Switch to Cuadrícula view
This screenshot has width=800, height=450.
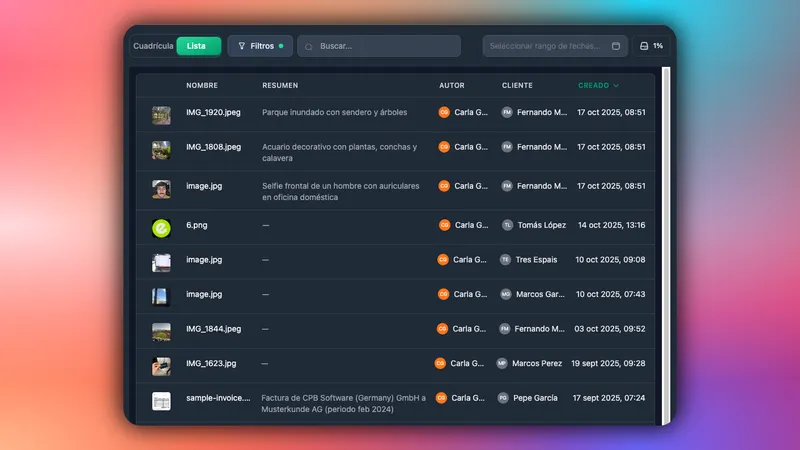point(153,46)
